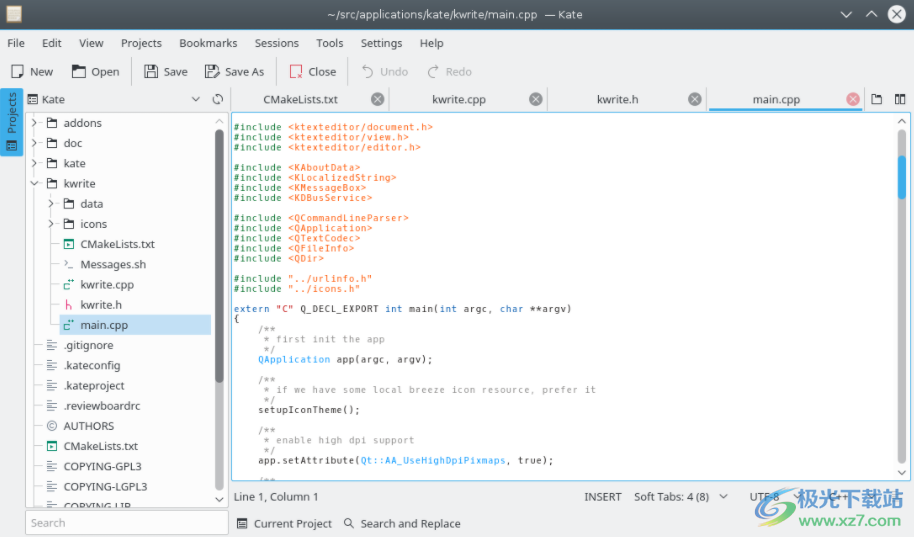Image resolution: width=914 pixels, height=537 pixels.
Task: Open .kateproject in the project tree
Action: pyautogui.click(x=94, y=386)
